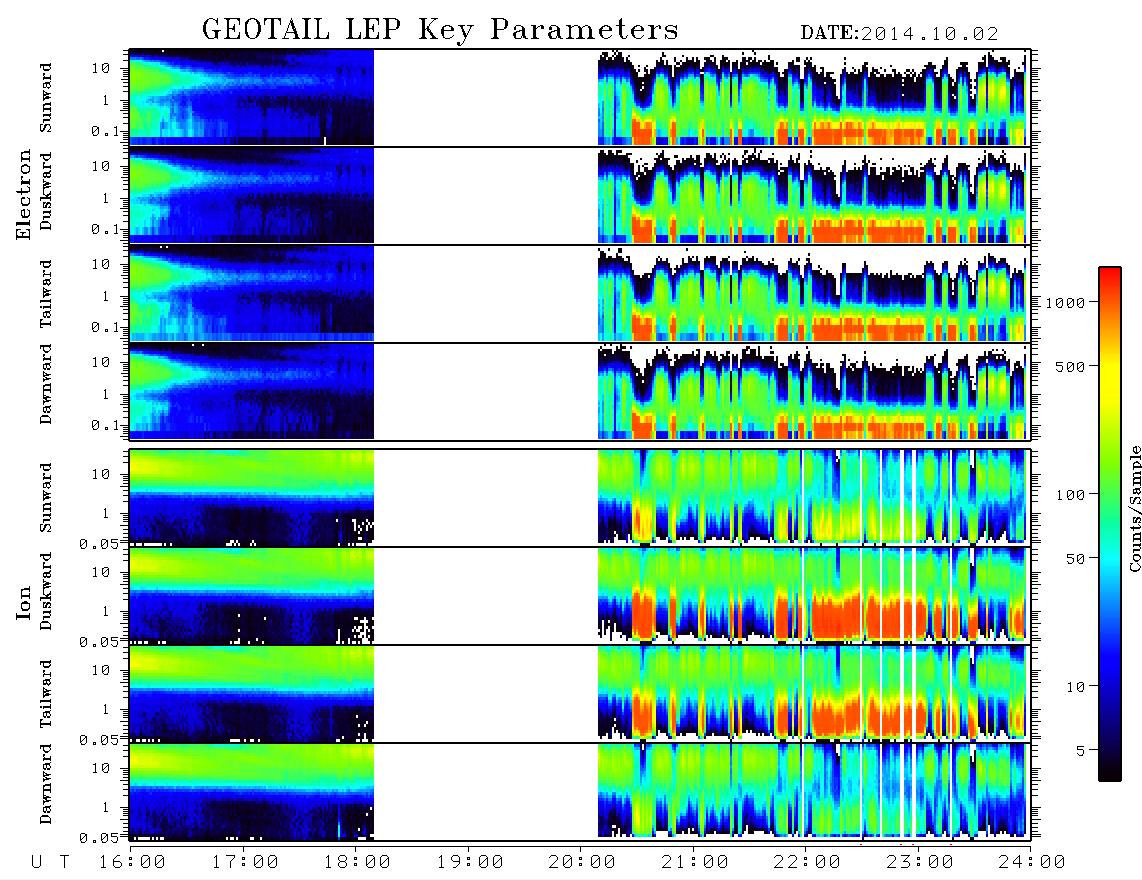Click the Ion Sunward panel label
The width and height of the screenshot is (1142, 880).
(x=46, y=497)
